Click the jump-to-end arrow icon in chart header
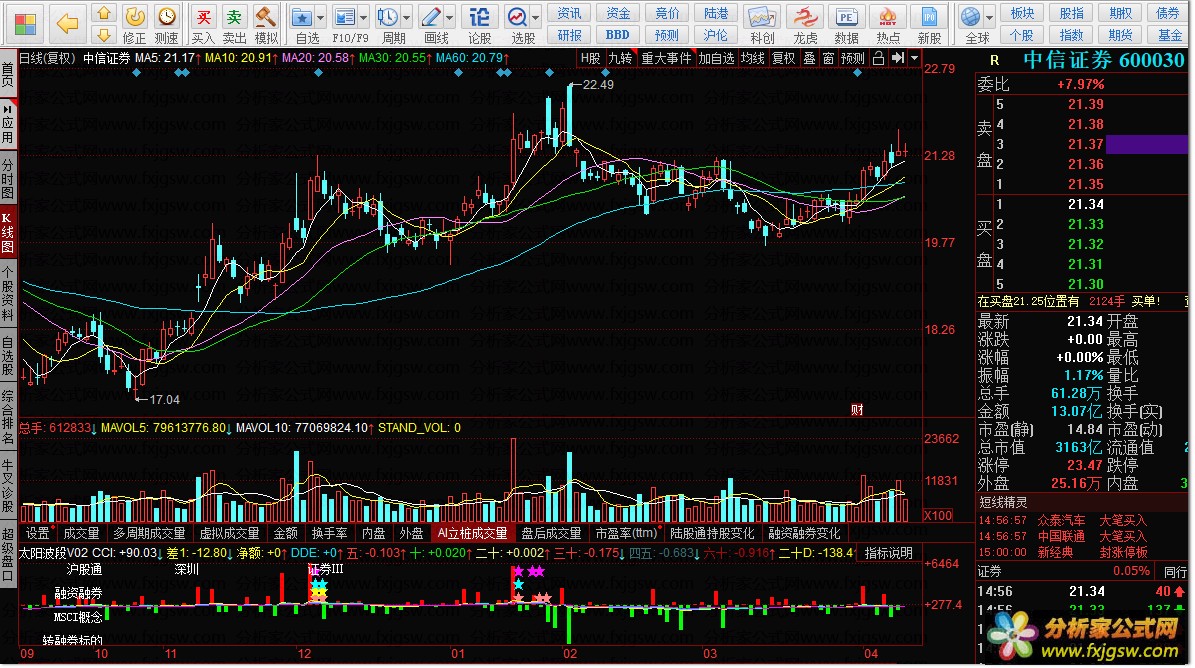 pos(898,58)
